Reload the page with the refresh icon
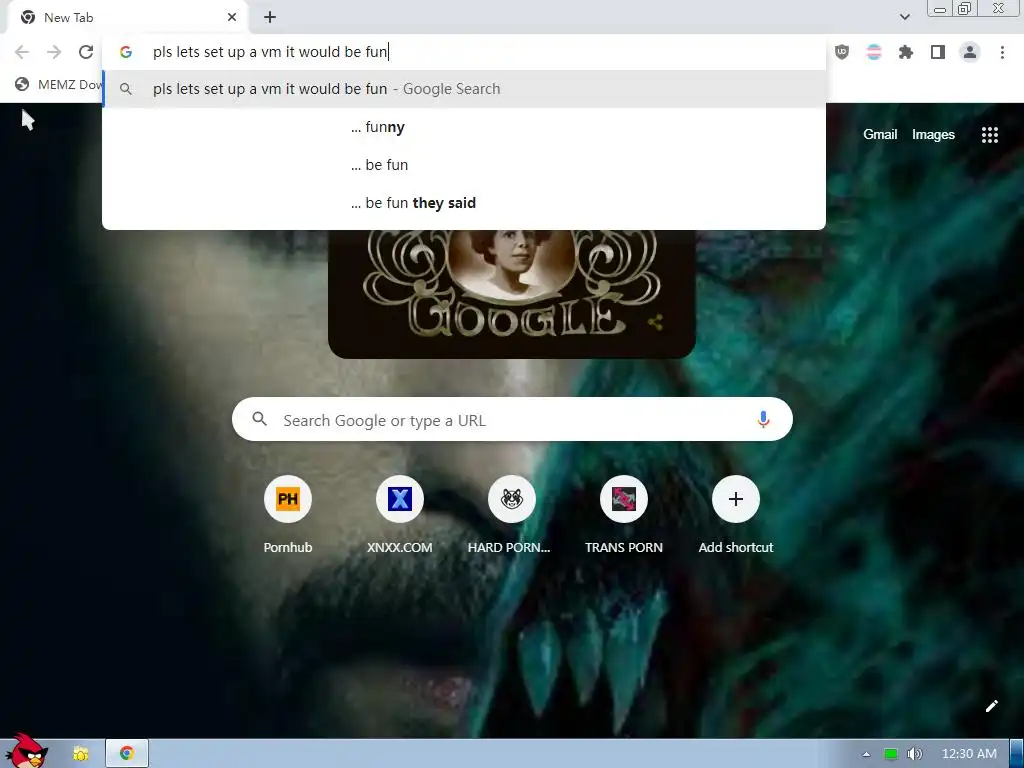Screen dimensions: 1024x768 (86, 52)
